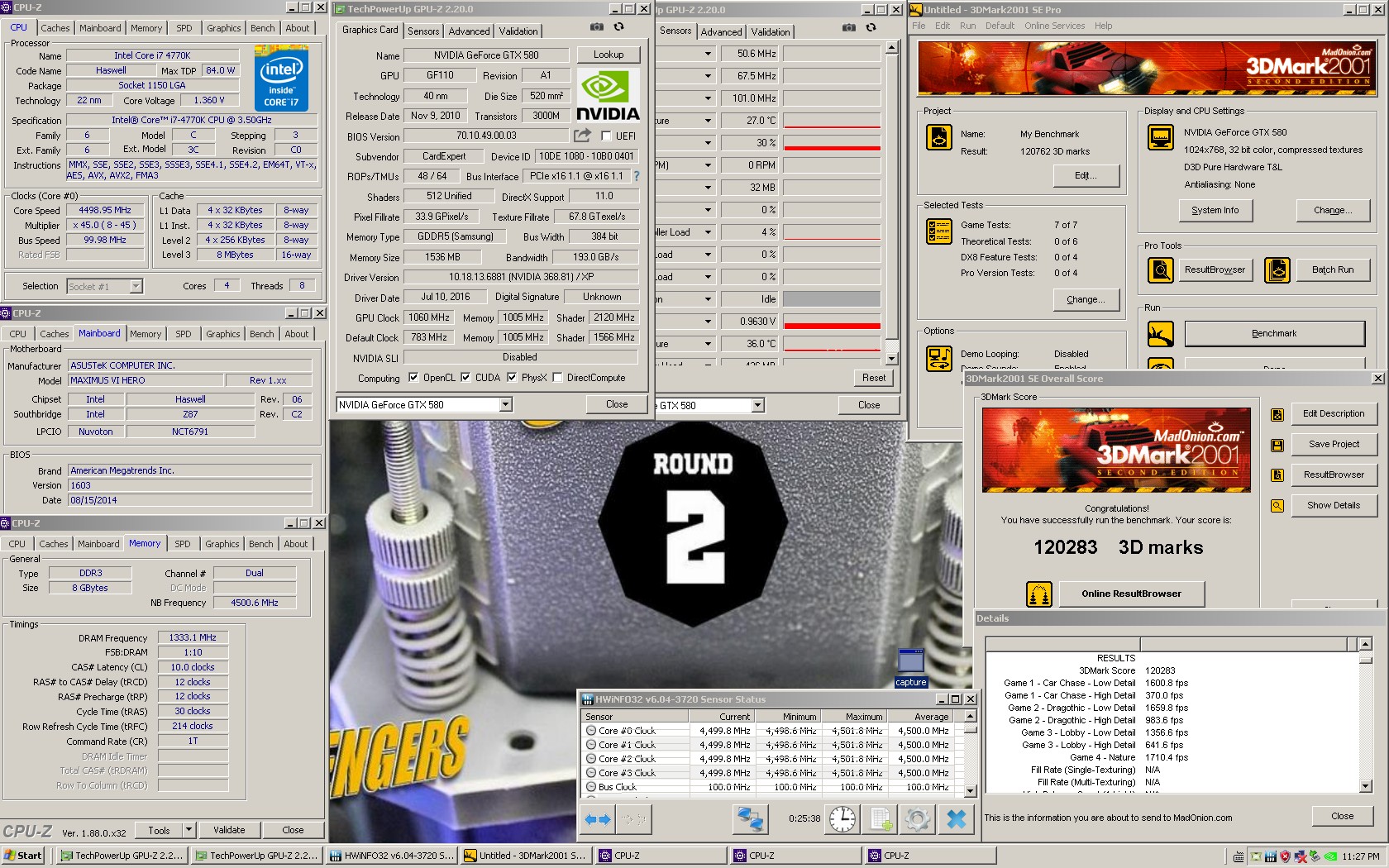Click the GPU-Z screenshot camera icon

[x=596, y=27]
